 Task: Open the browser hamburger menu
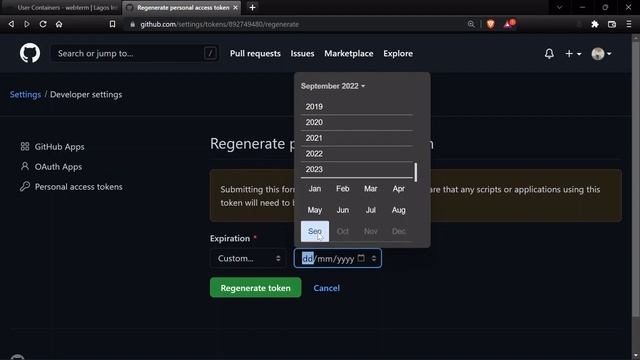click(629, 24)
